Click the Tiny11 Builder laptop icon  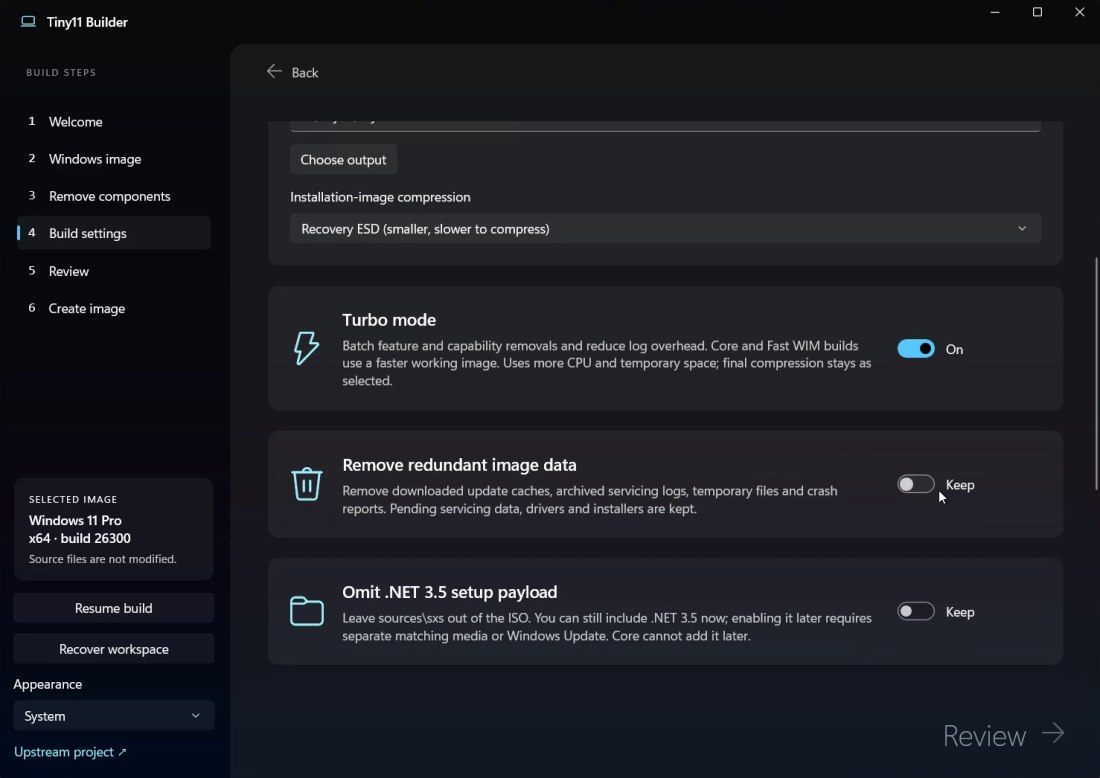28,22
